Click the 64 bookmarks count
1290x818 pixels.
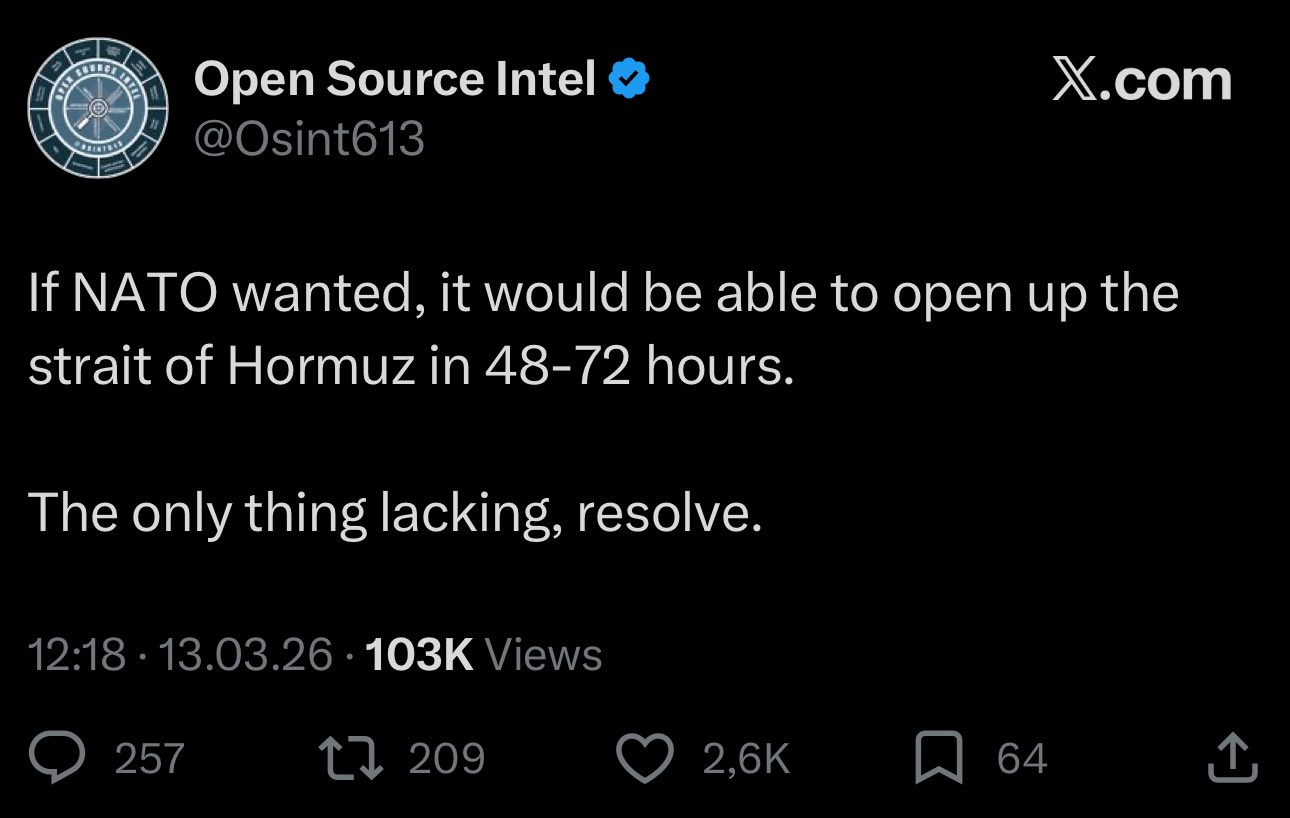(1021, 758)
